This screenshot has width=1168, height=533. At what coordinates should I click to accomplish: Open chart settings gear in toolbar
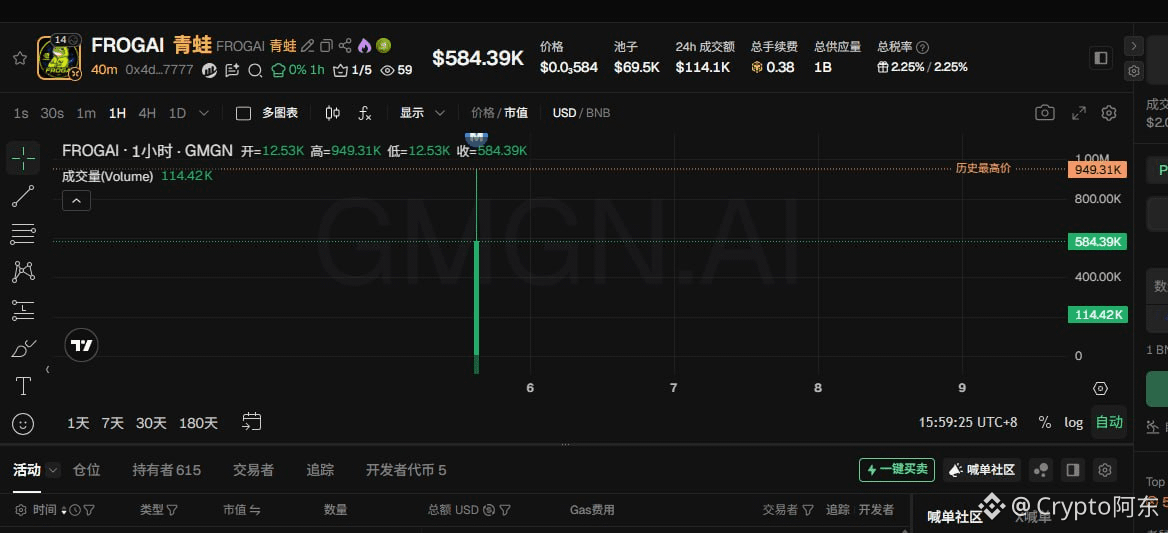pyautogui.click(x=1108, y=112)
